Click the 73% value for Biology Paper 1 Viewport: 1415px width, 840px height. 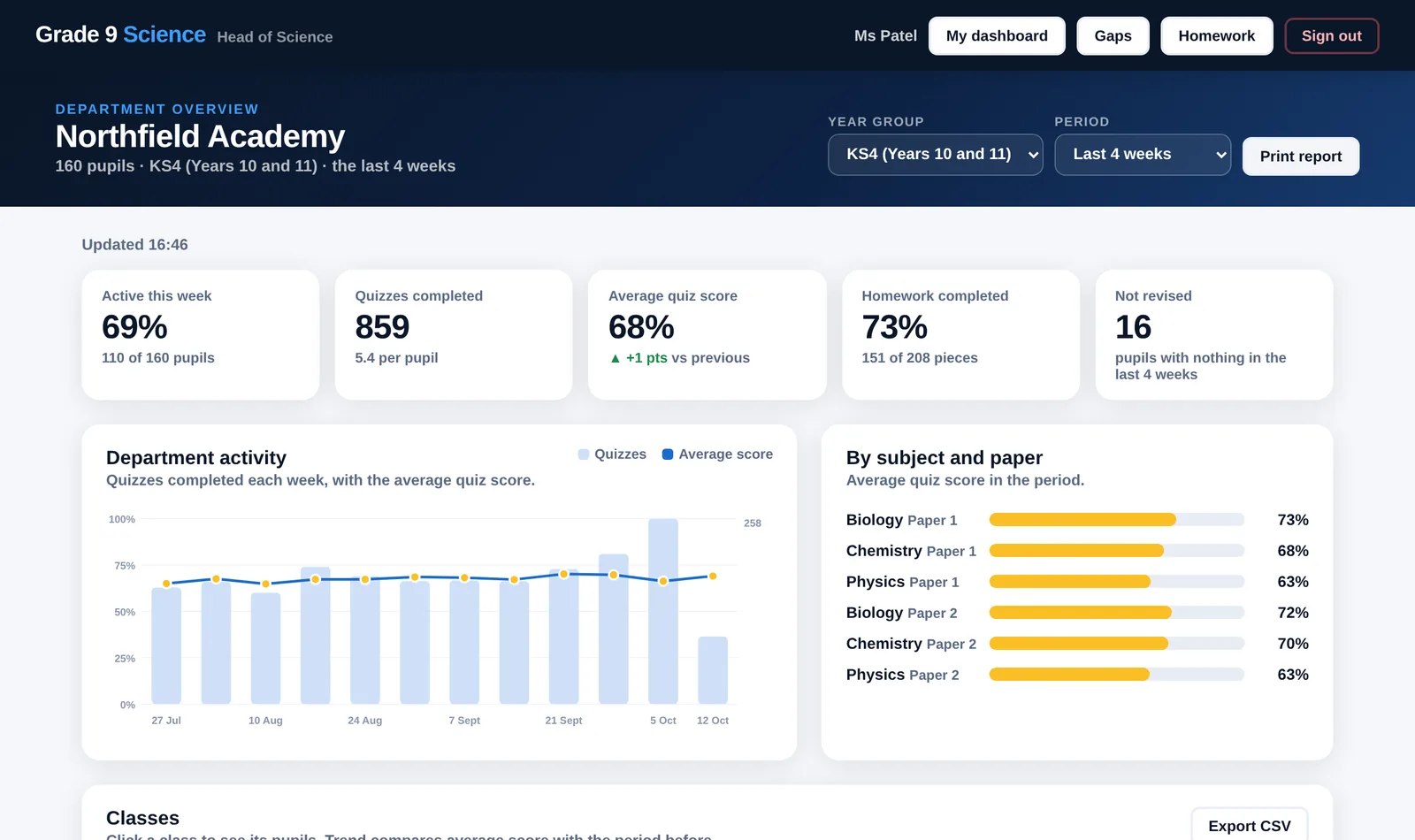1292,520
